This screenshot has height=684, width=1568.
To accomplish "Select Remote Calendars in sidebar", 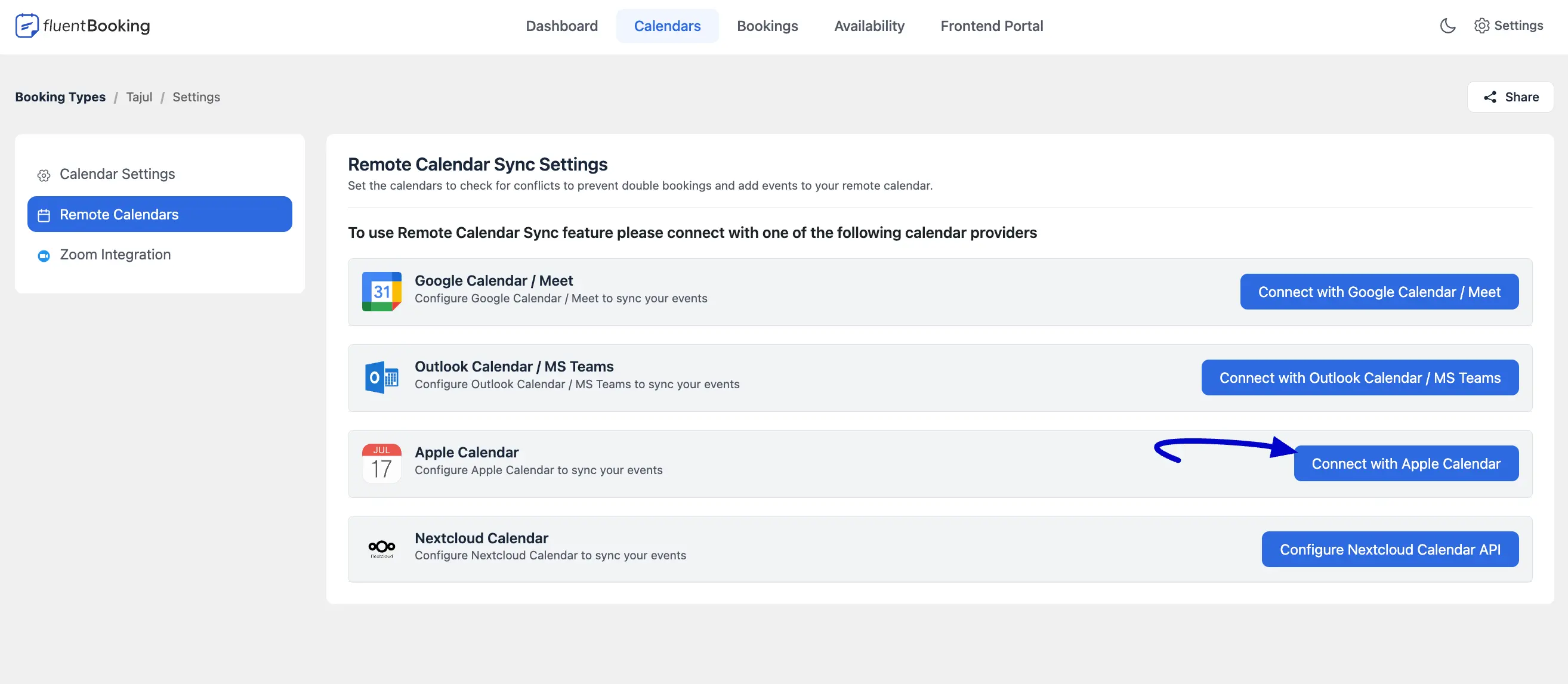I will 159,214.
